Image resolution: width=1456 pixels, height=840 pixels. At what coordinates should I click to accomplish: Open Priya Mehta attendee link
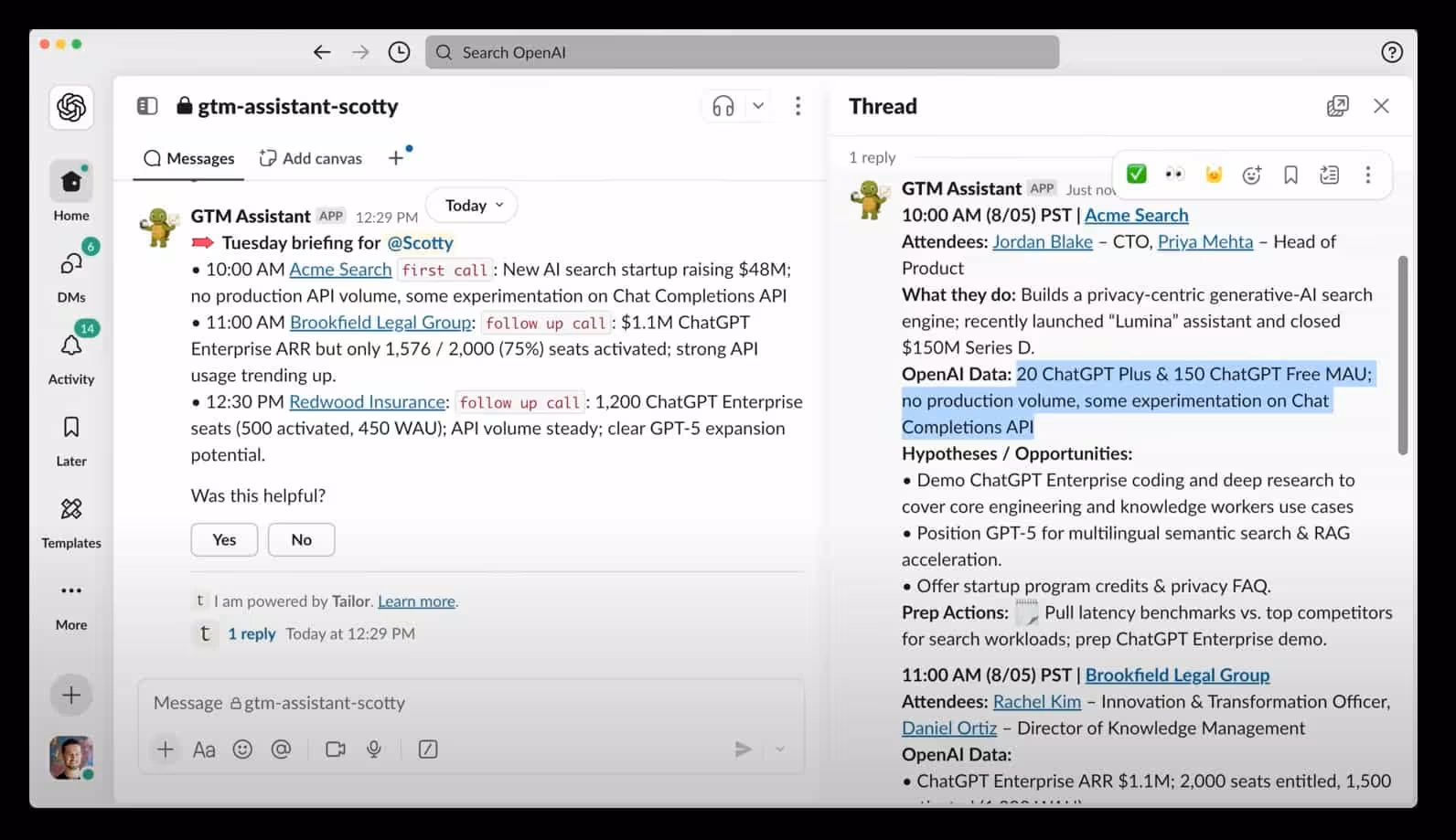coord(1205,241)
